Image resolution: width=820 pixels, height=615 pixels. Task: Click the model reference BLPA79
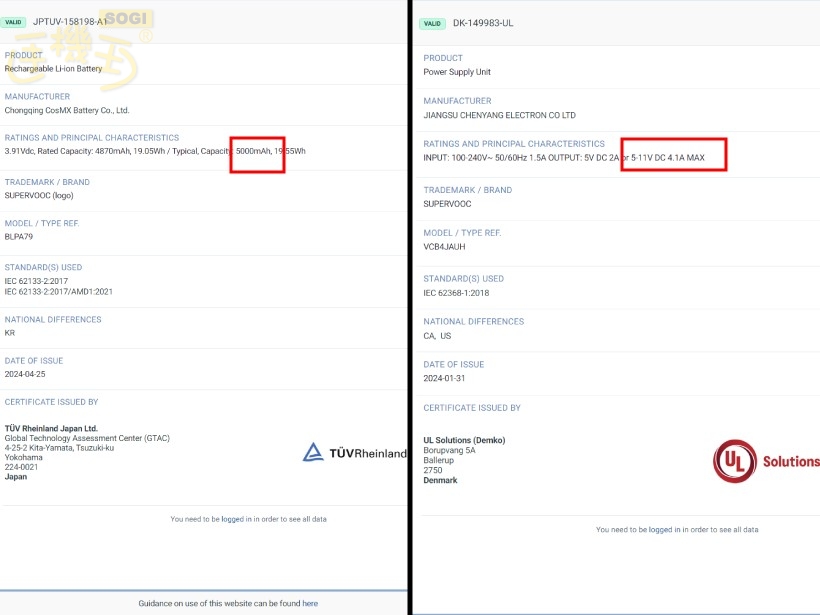pyautogui.click(x=21, y=237)
